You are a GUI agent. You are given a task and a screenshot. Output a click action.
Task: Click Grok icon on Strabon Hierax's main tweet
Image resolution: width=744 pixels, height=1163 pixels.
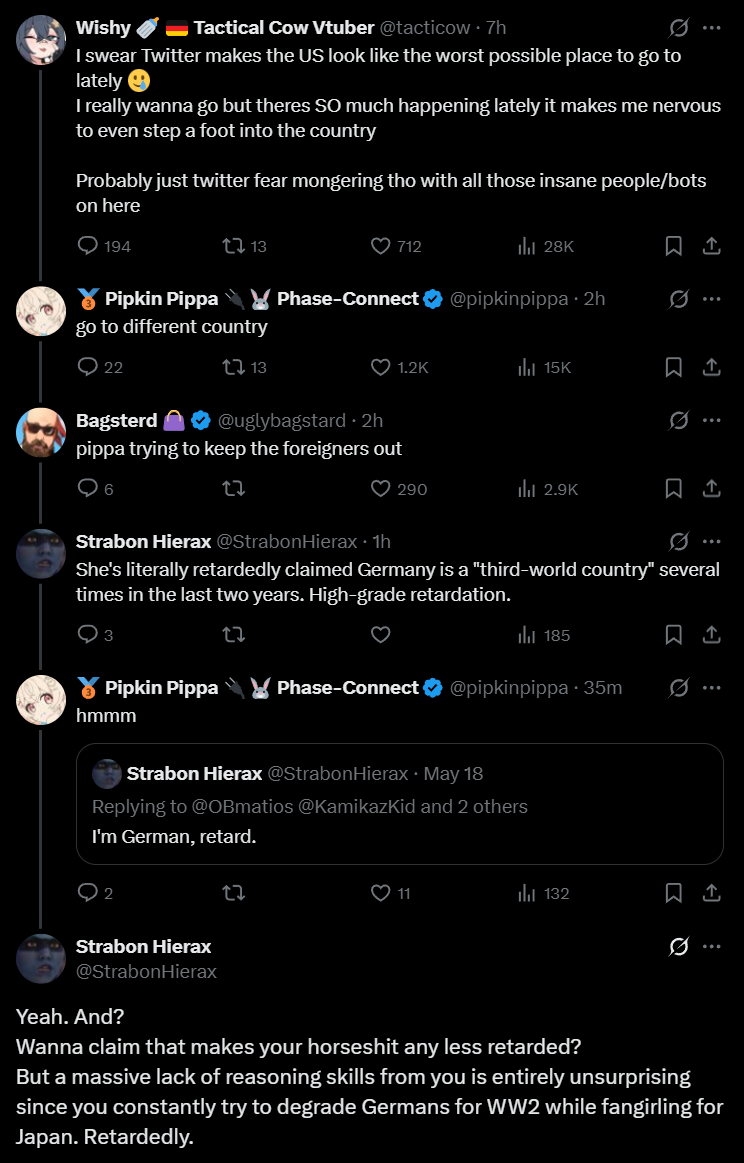[678, 946]
